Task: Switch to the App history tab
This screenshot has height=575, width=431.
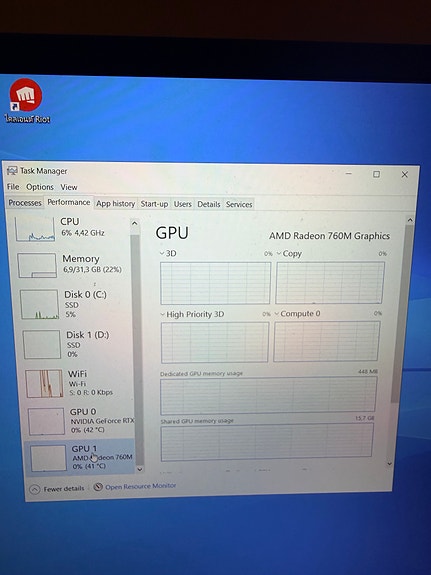Action: (116, 204)
